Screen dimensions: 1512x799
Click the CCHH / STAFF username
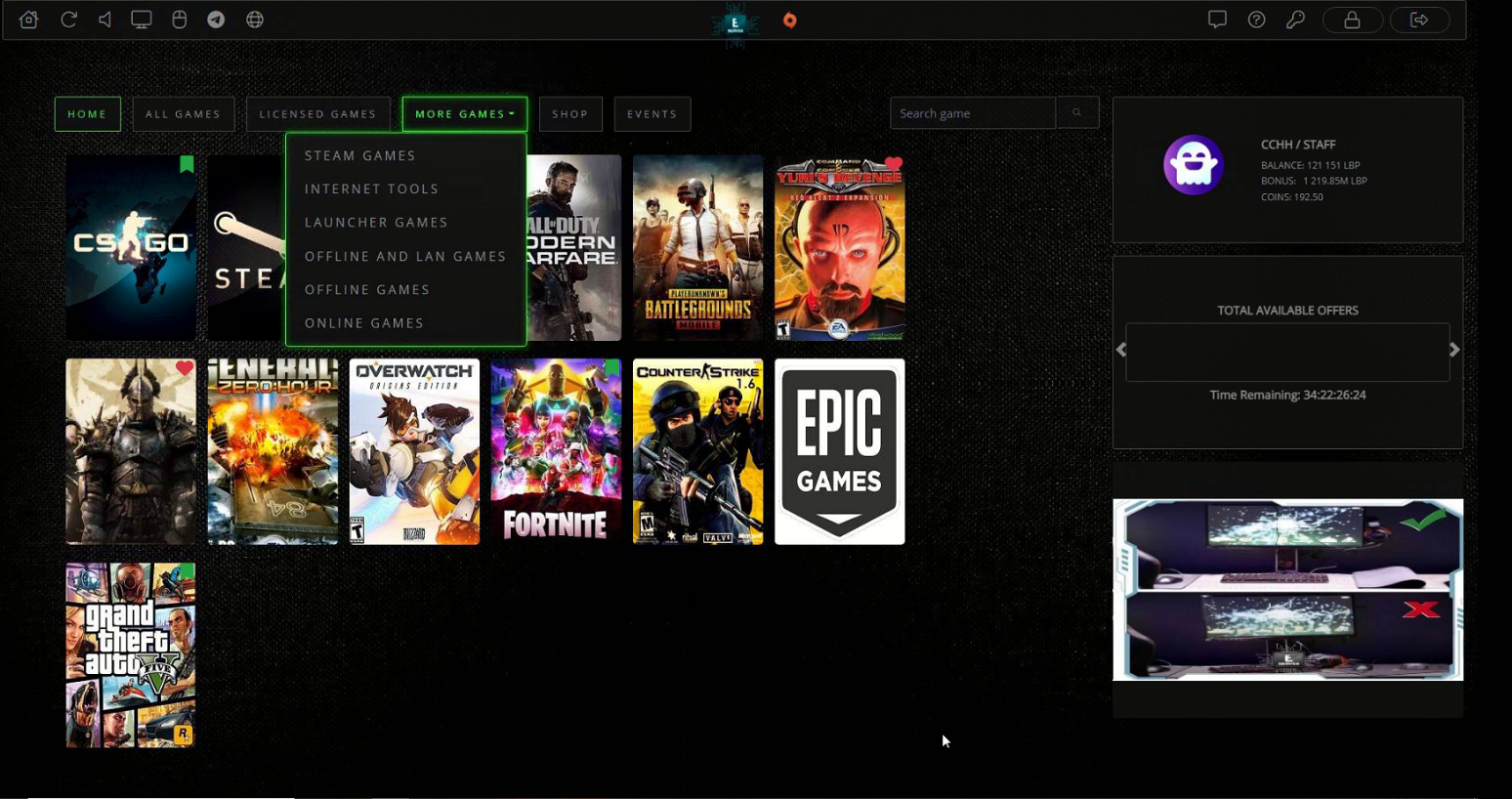(1298, 145)
